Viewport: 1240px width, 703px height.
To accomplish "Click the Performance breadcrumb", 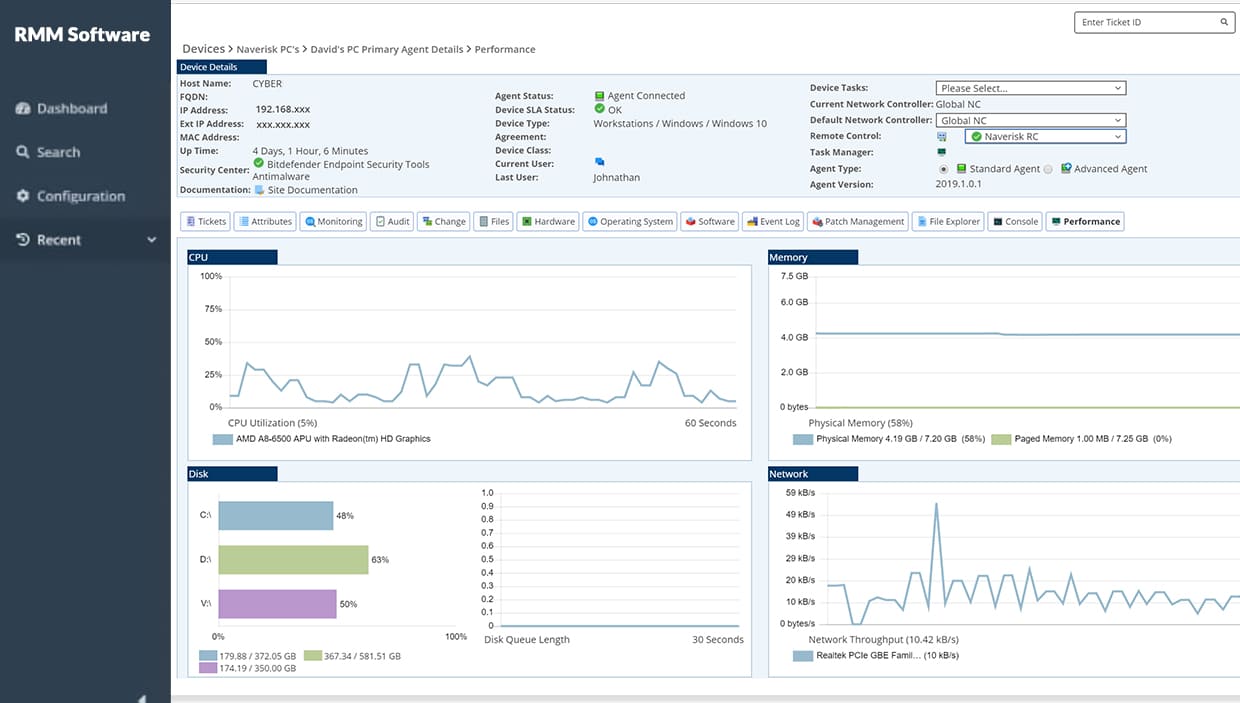I will [x=505, y=49].
